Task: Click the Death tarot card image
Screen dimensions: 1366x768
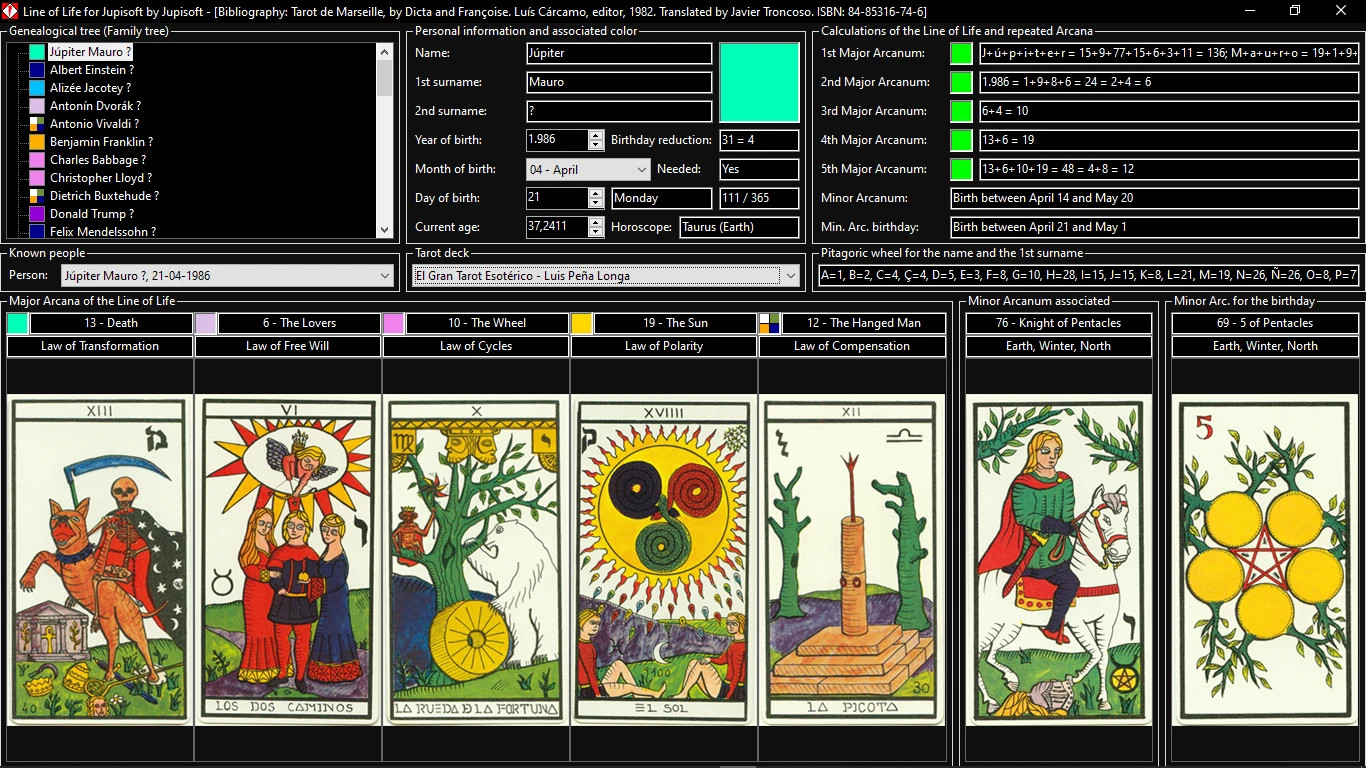Action: tap(99, 559)
